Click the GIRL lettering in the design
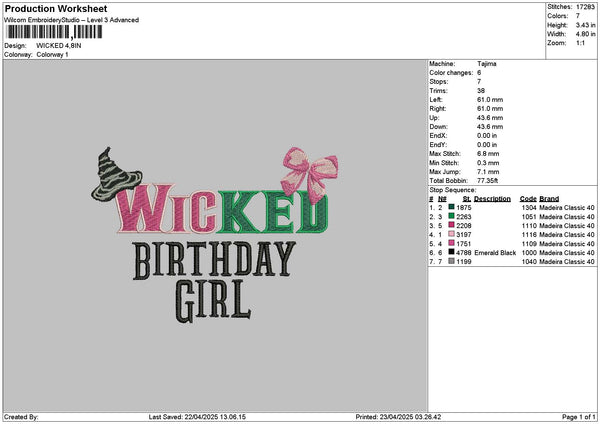Viewport: 600px width, 424px height. tap(214, 301)
